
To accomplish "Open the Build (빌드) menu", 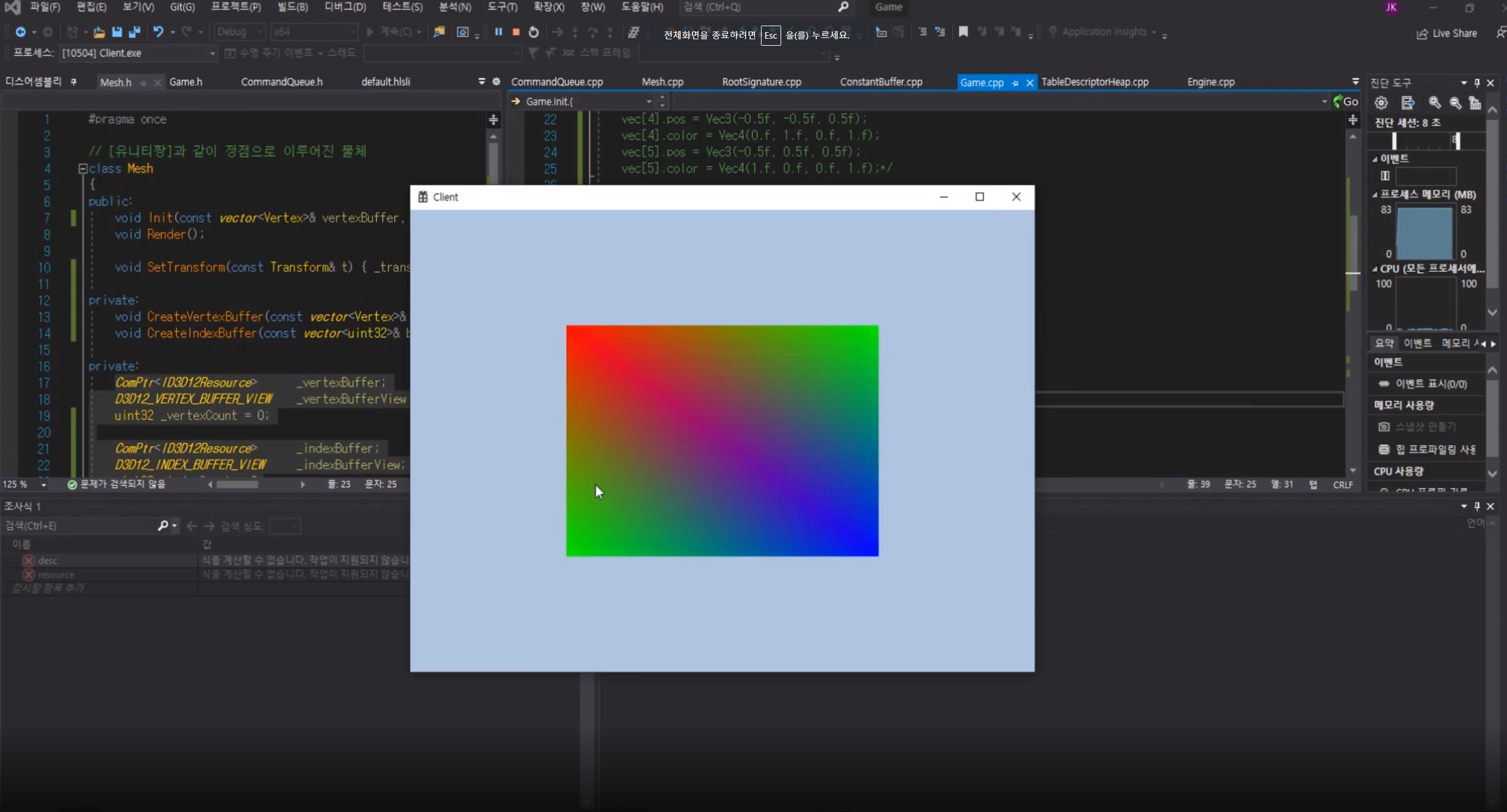I will [293, 7].
